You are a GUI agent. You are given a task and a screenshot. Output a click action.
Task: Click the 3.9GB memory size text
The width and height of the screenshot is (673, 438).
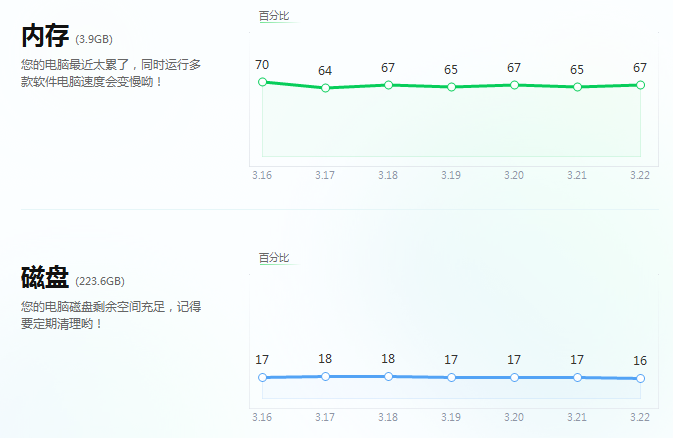pos(94,40)
